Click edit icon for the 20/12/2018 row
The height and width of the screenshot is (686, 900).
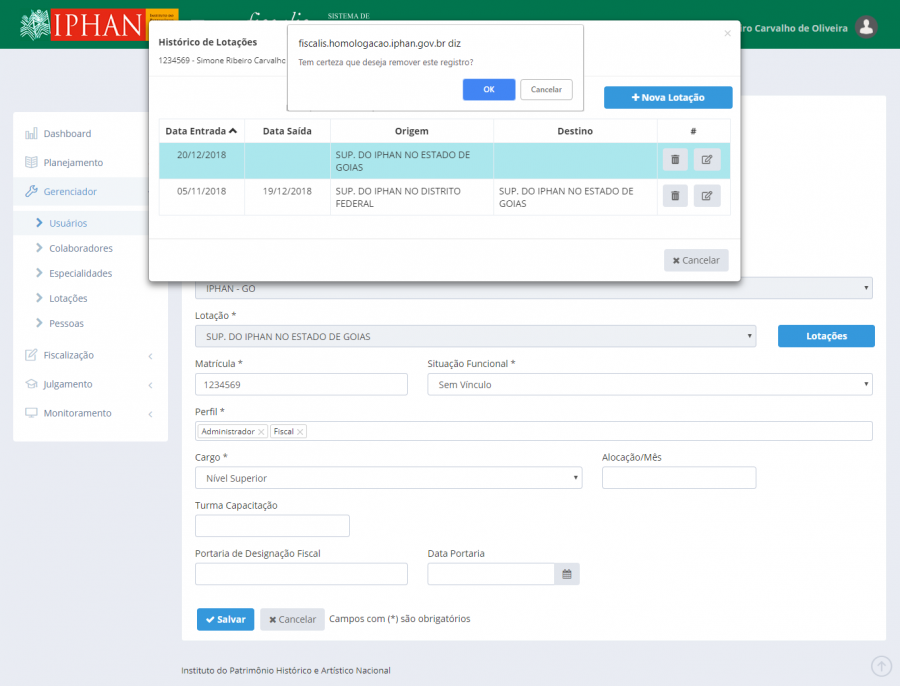pos(707,159)
